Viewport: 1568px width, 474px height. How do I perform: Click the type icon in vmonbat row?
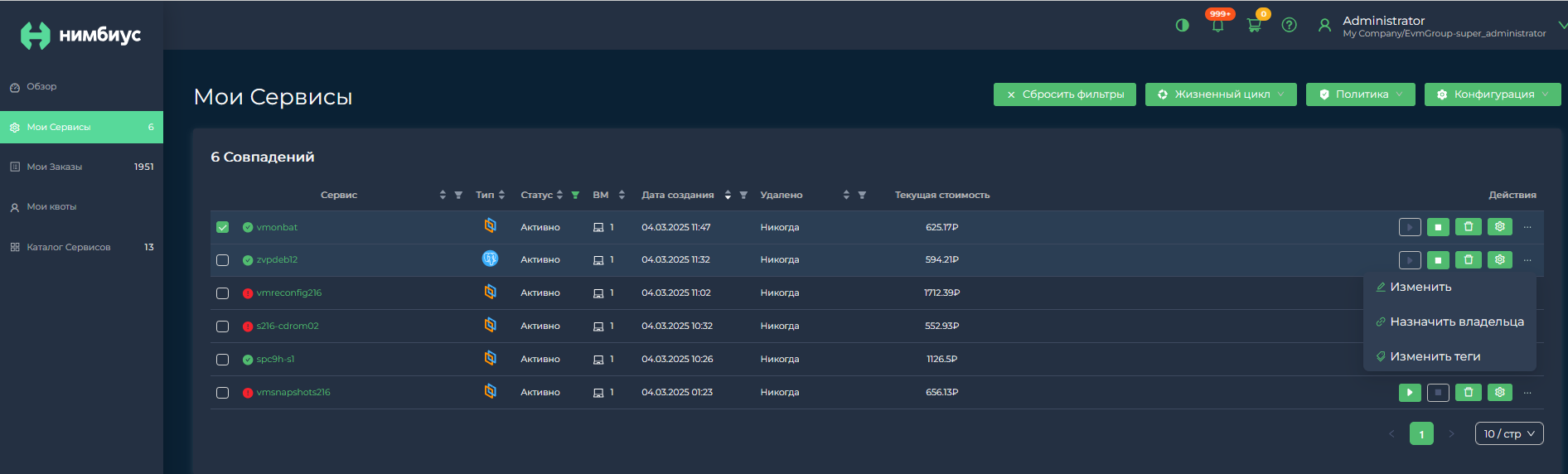click(x=490, y=225)
